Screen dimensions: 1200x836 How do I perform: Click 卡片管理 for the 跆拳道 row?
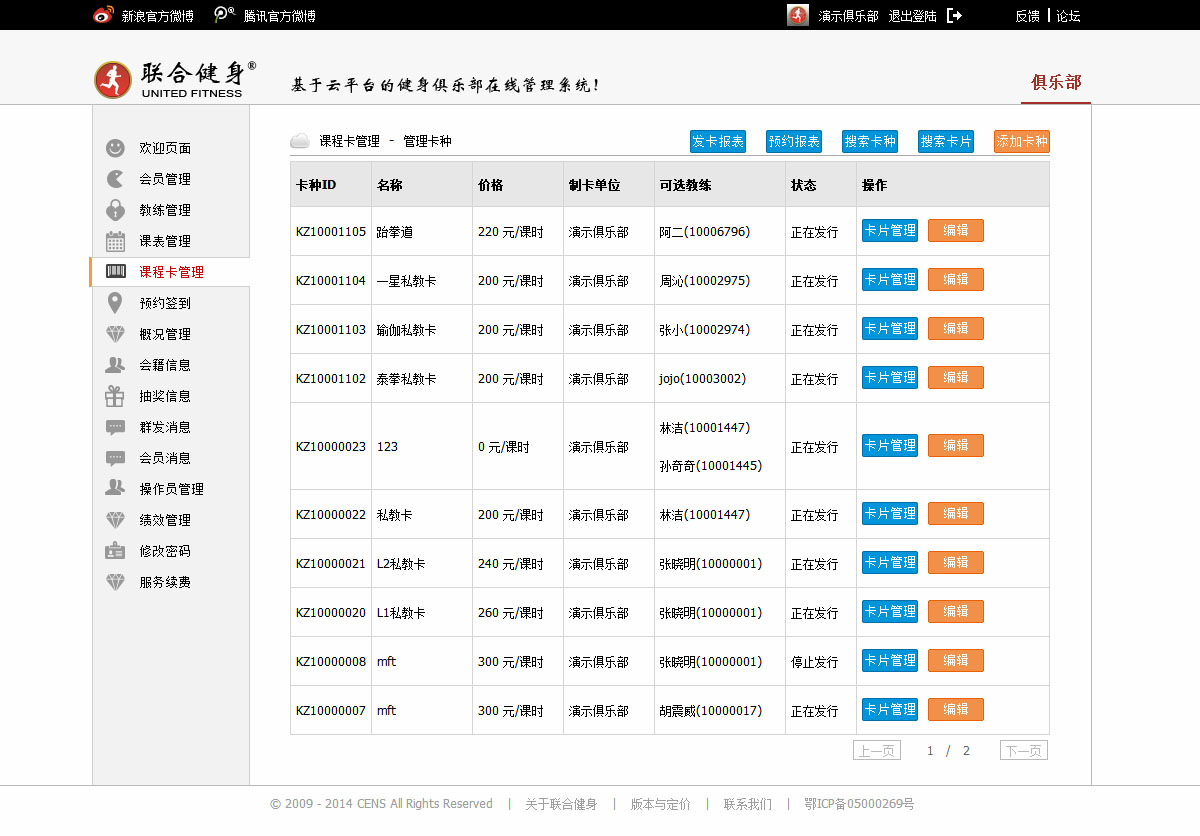pyautogui.click(x=890, y=231)
